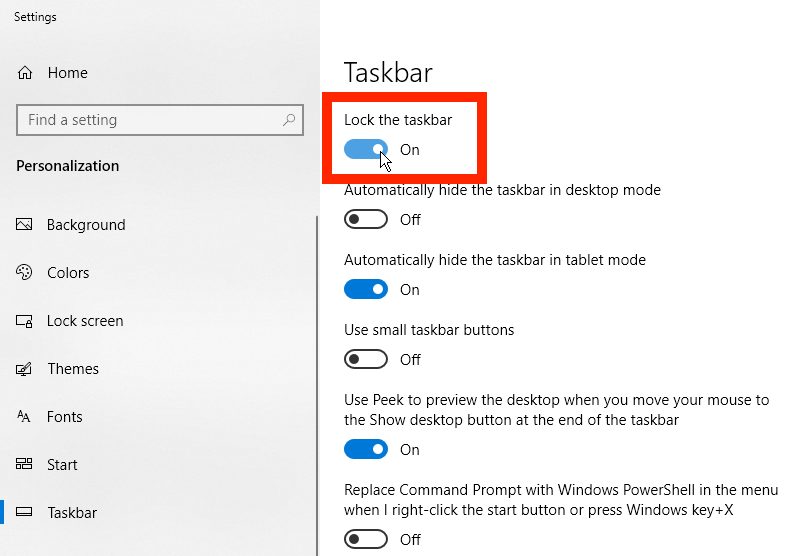Click the Background picture icon
This screenshot has height=556, width=803.
point(24,224)
